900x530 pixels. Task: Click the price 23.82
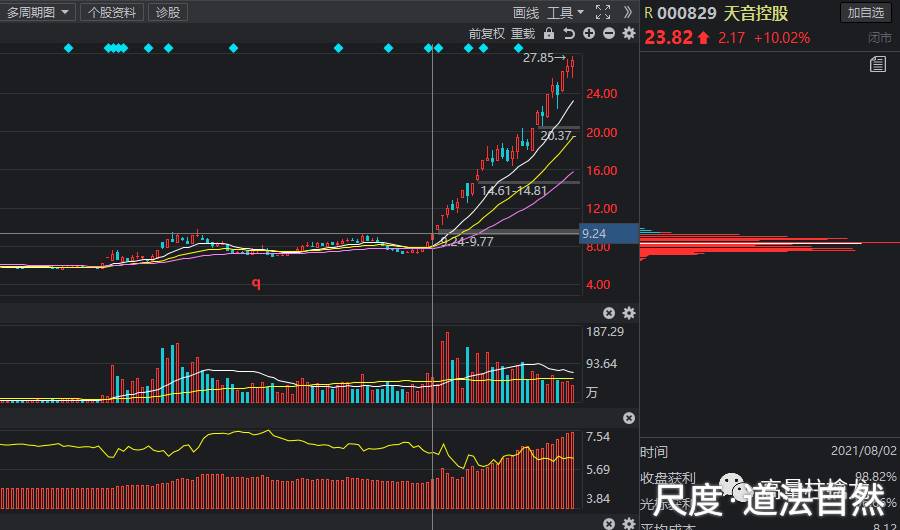pyautogui.click(x=668, y=38)
